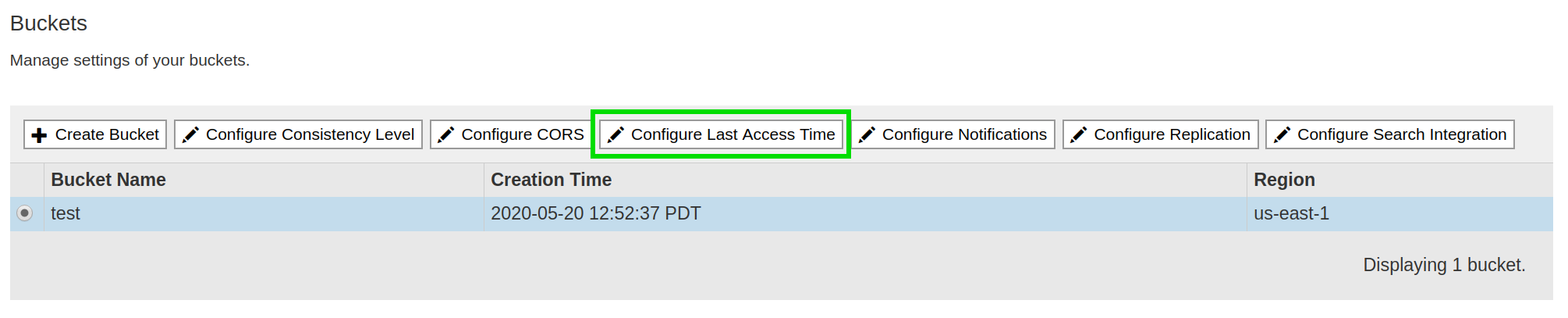Viewport: 1568px width, 318px height.
Task: Click the pencil icon beside Configure Replication
Action: click(1078, 135)
